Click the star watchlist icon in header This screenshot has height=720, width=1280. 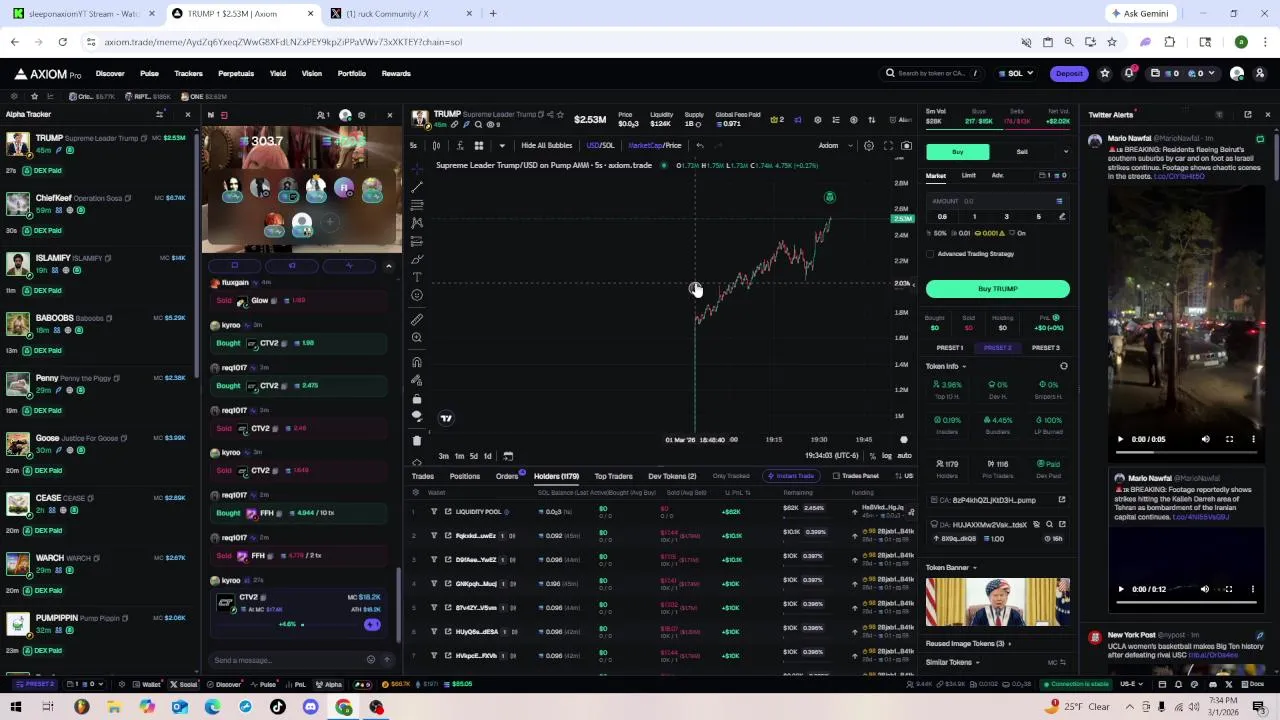tap(1105, 73)
